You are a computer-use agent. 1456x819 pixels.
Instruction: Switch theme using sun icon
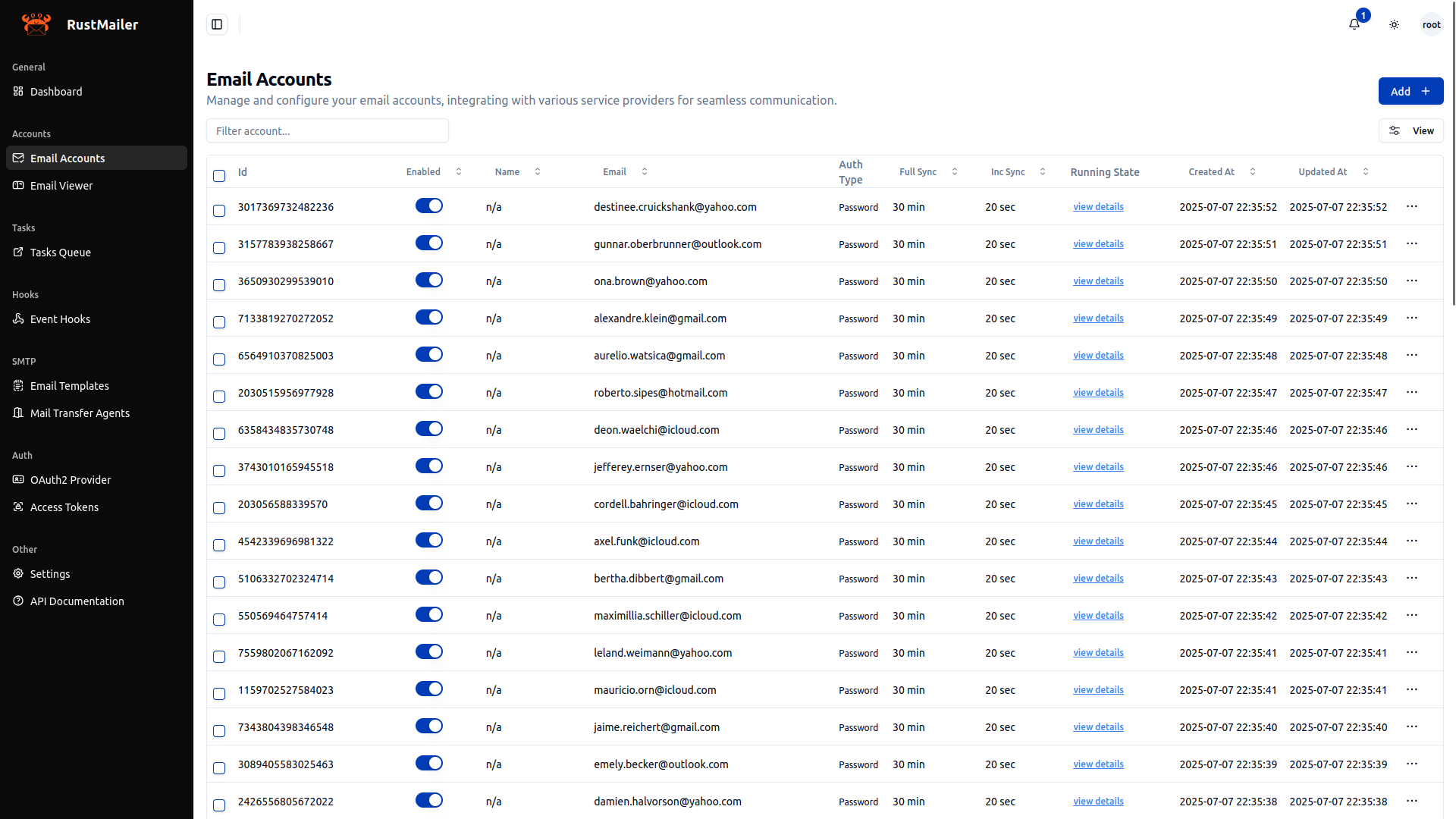(x=1394, y=24)
